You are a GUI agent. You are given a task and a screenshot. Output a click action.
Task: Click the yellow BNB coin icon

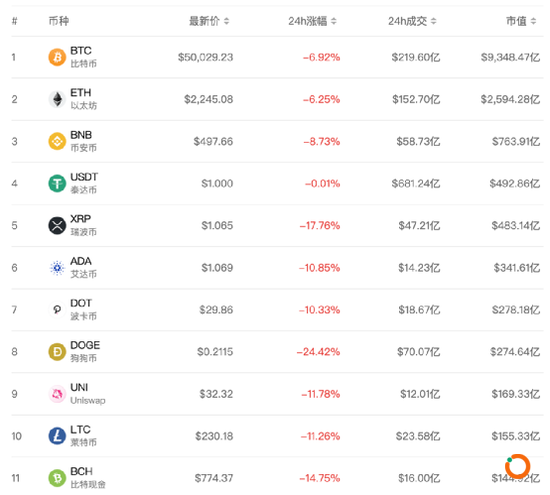click(57, 141)
